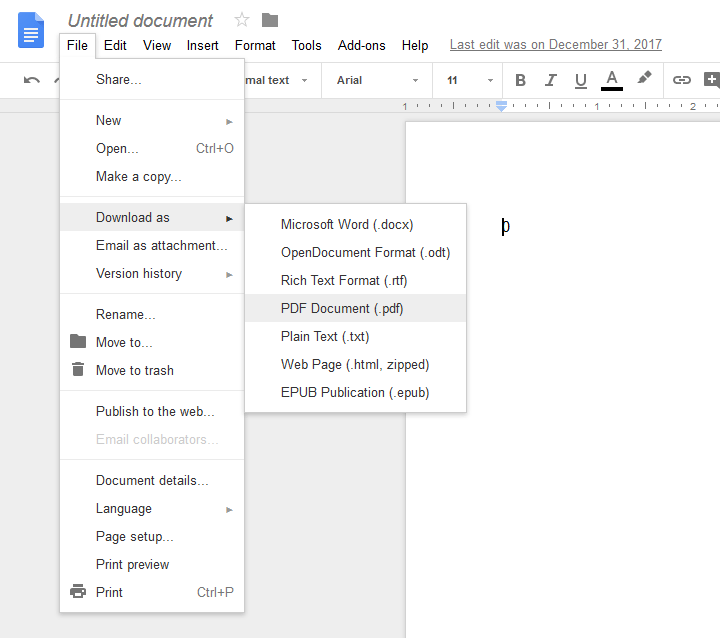Toggle Underline formatting
This screenshot has height=638, width=720.
click(581, 81)
